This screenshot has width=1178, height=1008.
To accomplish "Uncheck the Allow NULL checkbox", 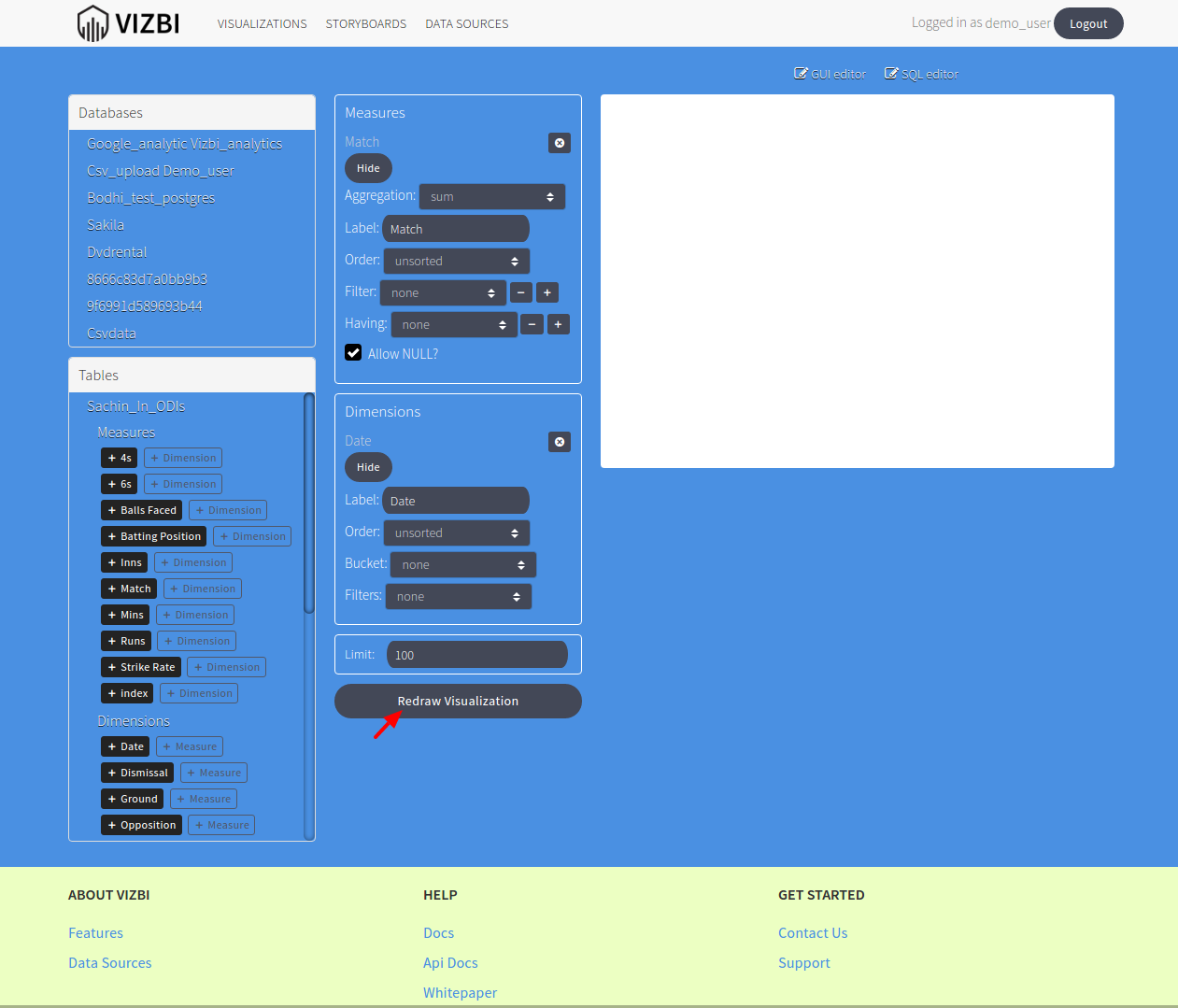I will [353, 352].
